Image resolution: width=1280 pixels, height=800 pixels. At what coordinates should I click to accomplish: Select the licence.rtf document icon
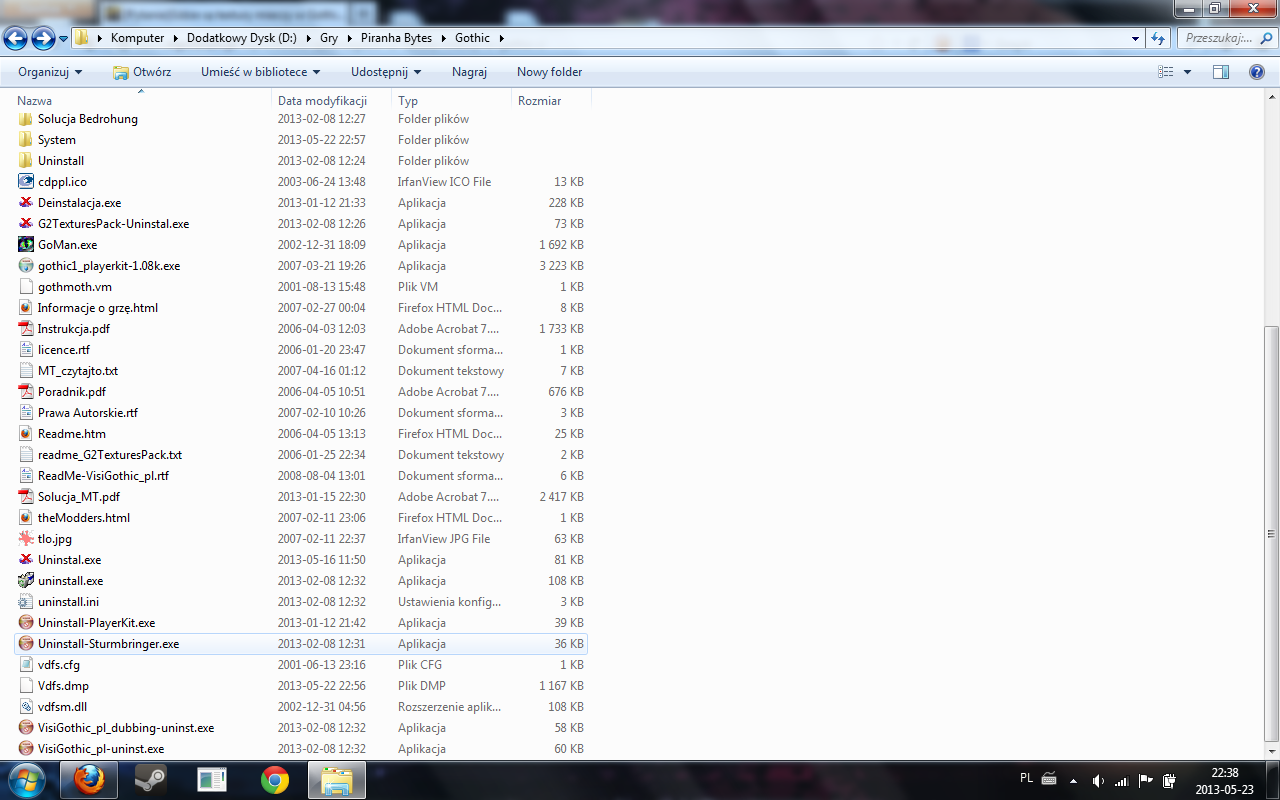tap(26, 350)
